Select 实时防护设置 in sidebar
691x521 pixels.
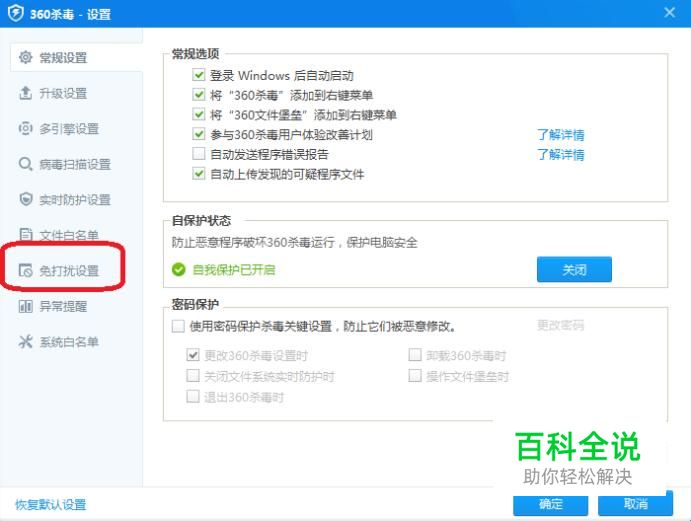tap(76, 199)
